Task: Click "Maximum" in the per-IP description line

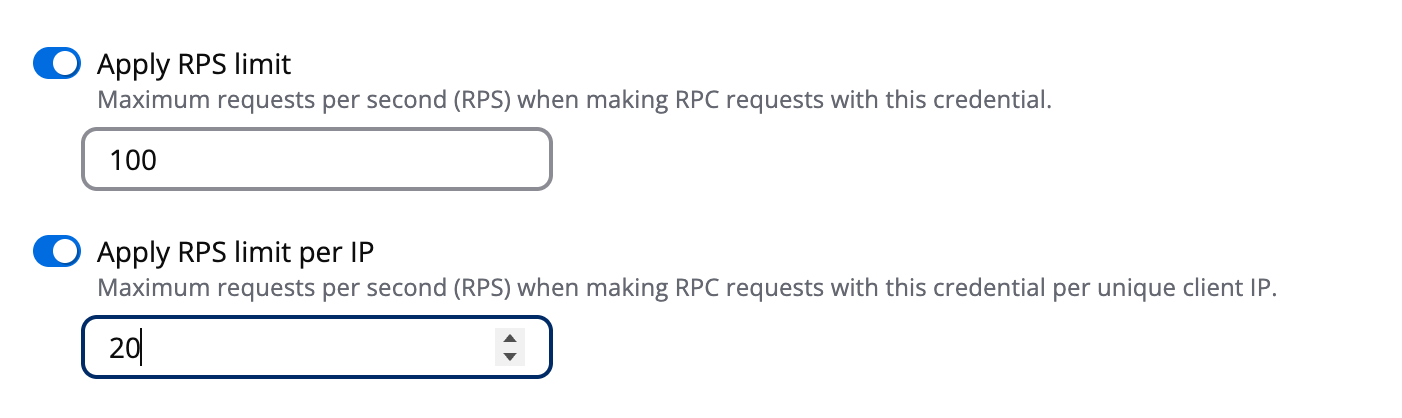Action: [x=137, y=288]
